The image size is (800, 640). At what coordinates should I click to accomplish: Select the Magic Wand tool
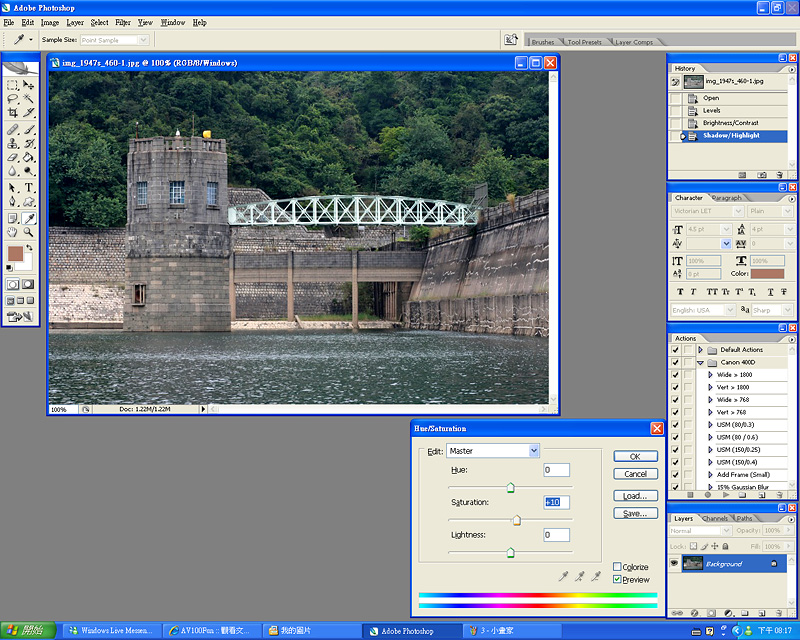(29, 100)
